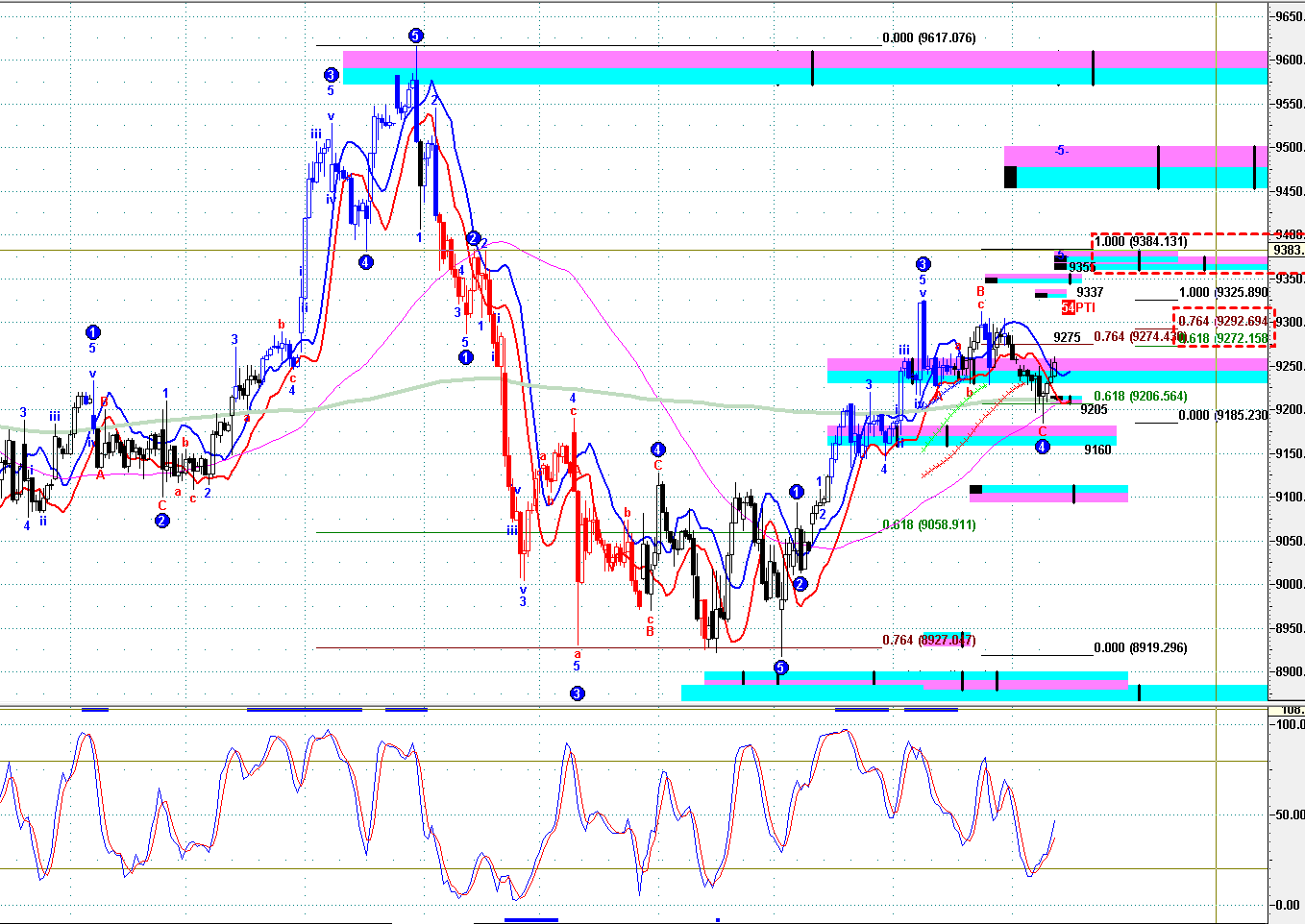Screen dimensions: 1305x924
Task: Click the circled wave 5 marker above the 9617 high
Action: pos(415,36)
